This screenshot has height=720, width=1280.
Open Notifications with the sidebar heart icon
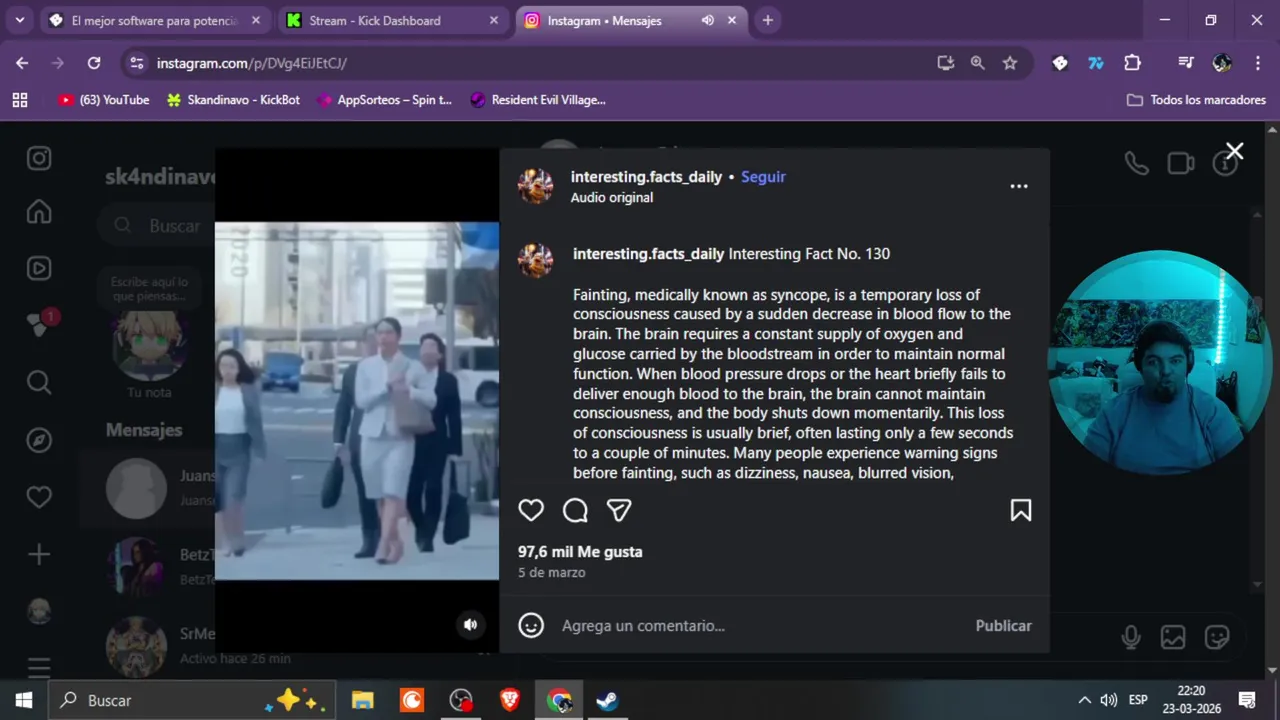coord(39,497)
